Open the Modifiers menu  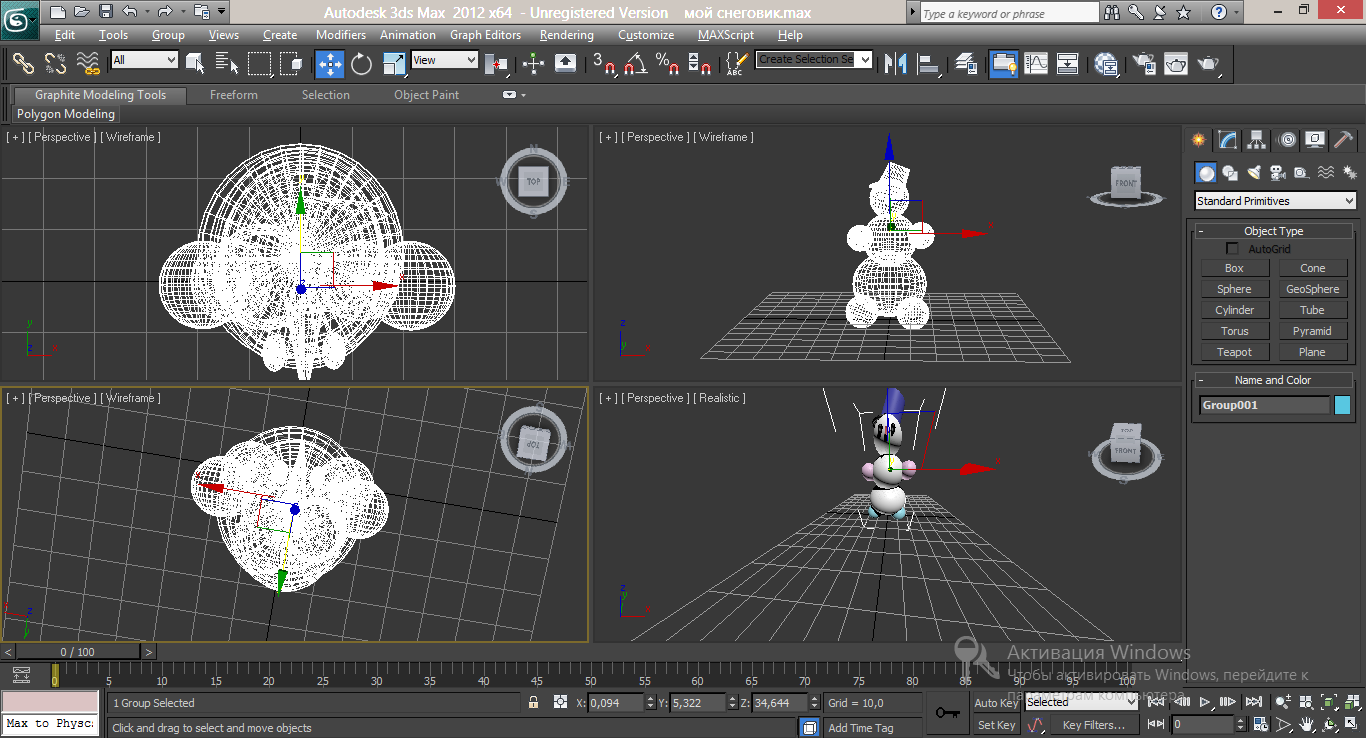[341, 35]
